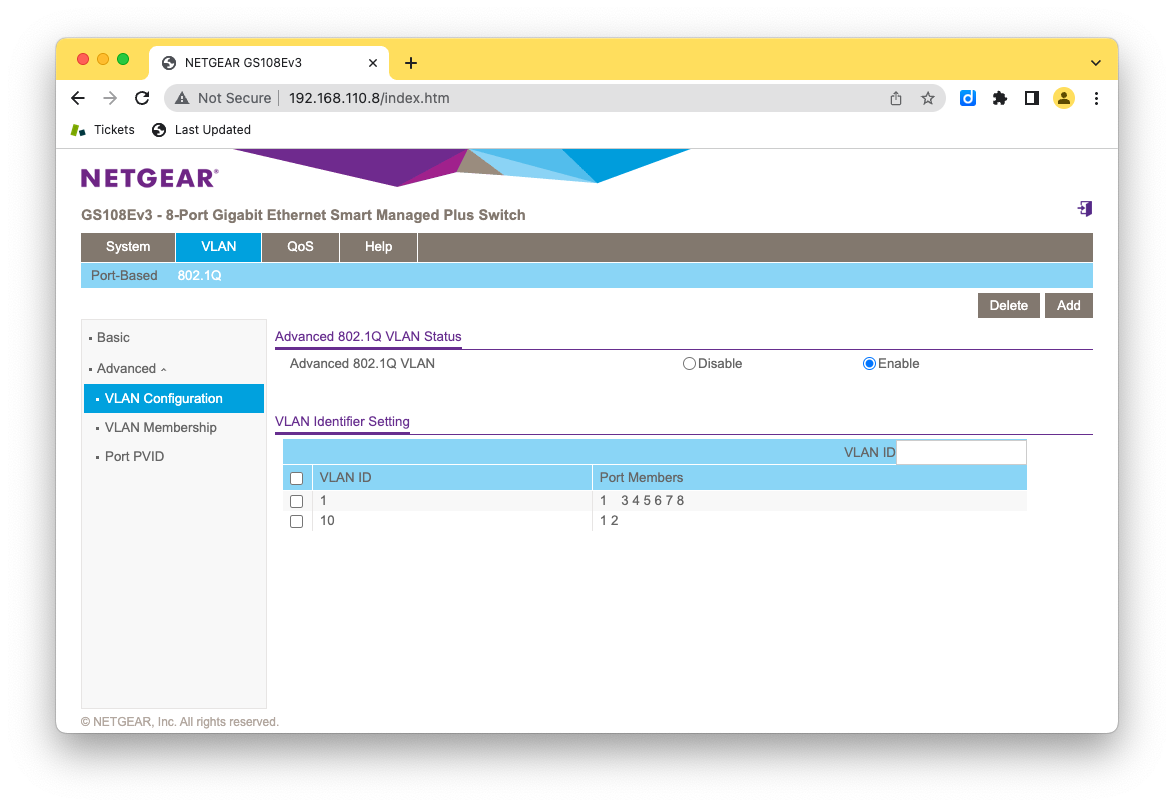Screen dimensions: 1174x807
Task: Open the QoS tab
Action: [x=300, y=247]
